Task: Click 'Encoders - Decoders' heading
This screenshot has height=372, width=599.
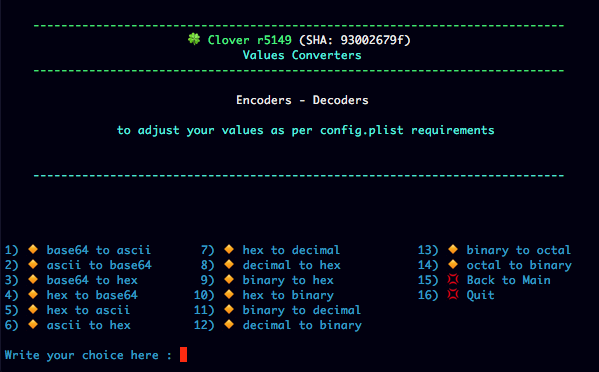Action: [302, 100]
